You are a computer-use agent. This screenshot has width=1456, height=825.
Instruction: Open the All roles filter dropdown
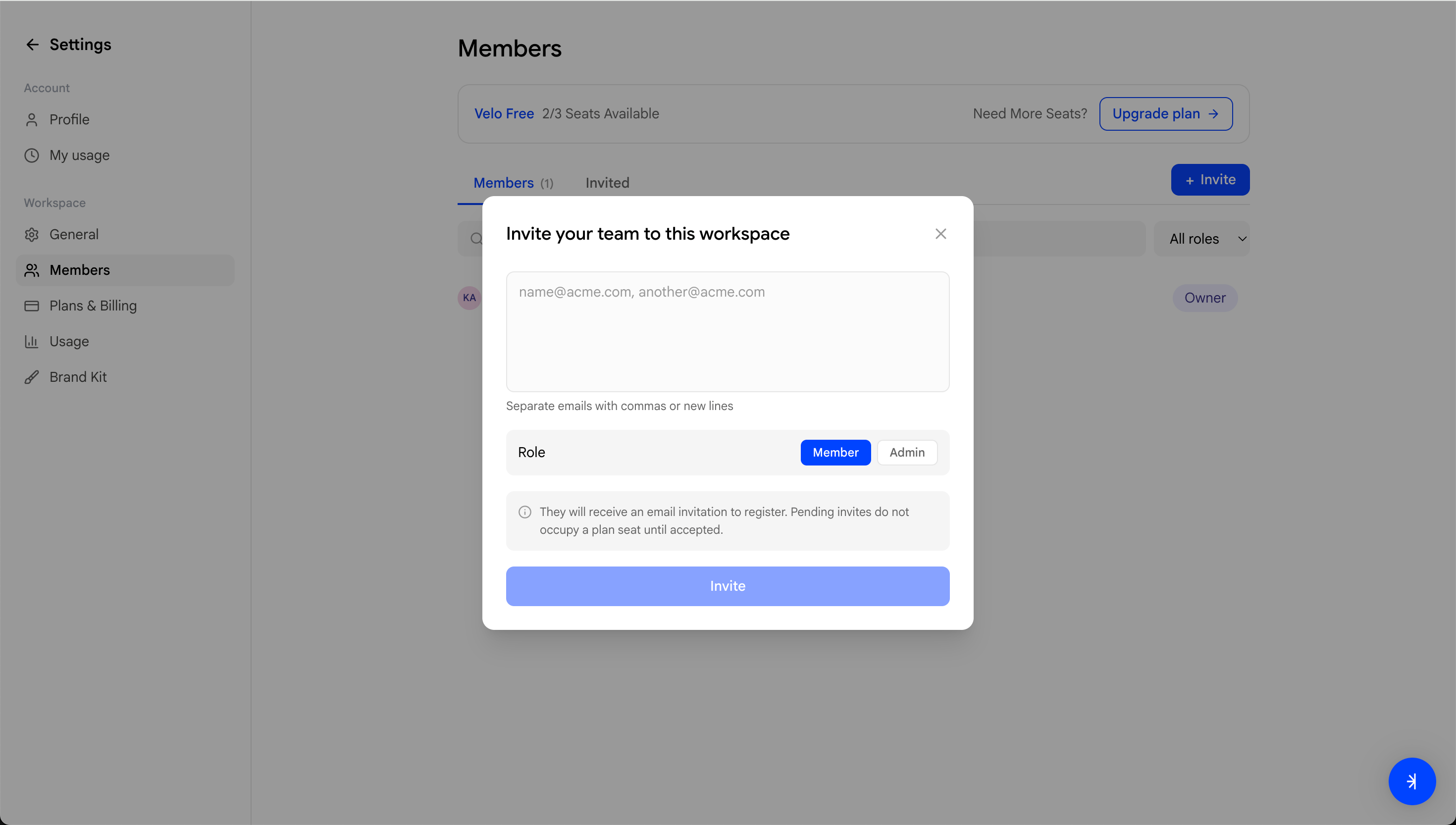pyautogui.click(x=1201, y=239)
